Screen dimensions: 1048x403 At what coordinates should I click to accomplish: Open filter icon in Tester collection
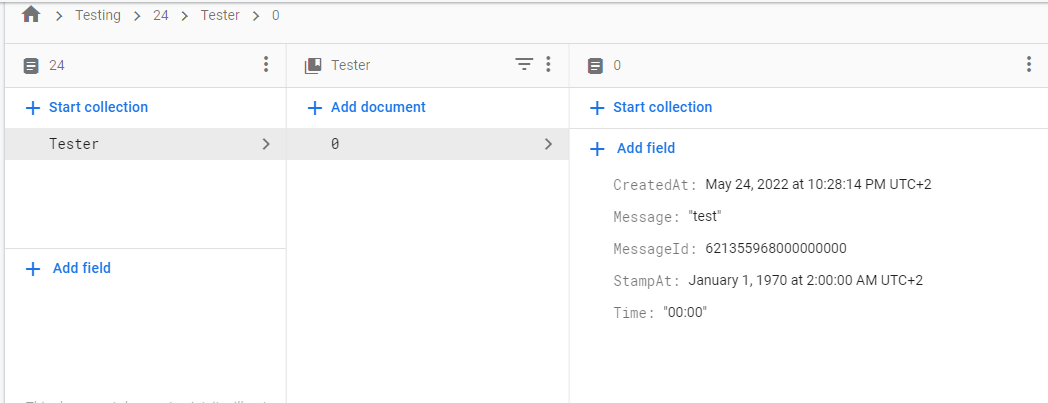click(x=524, y=65)
